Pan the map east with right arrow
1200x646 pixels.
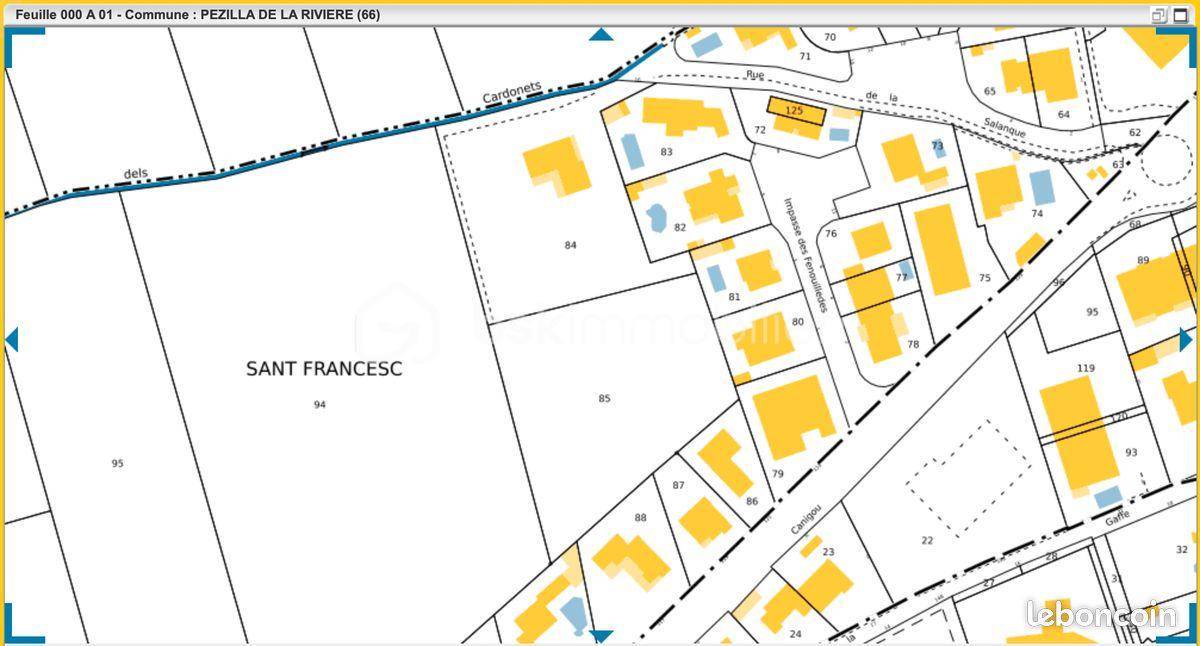coord(1186,340)
